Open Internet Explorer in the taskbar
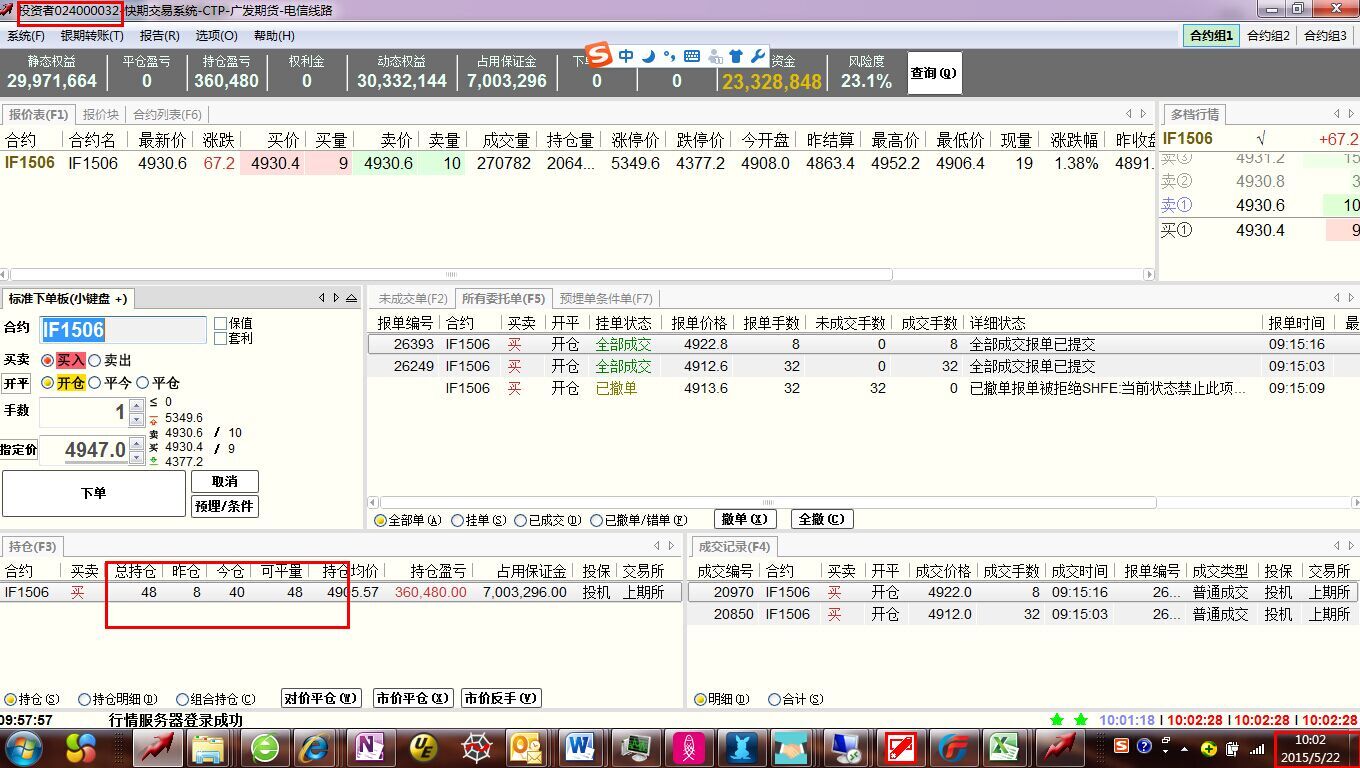Viewport: 1360px width, 768px height. [x=316, y=747]
